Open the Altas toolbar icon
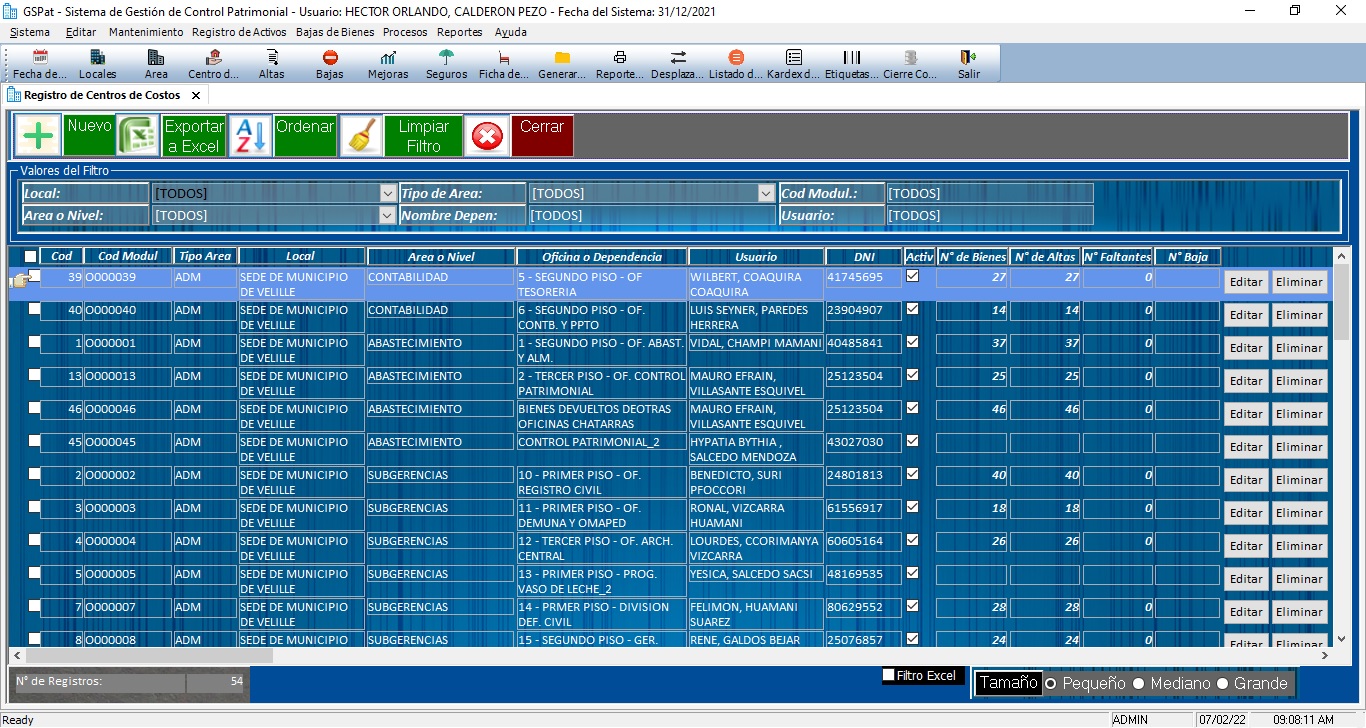Viewport: 1366px width, 728px height. 272,64
